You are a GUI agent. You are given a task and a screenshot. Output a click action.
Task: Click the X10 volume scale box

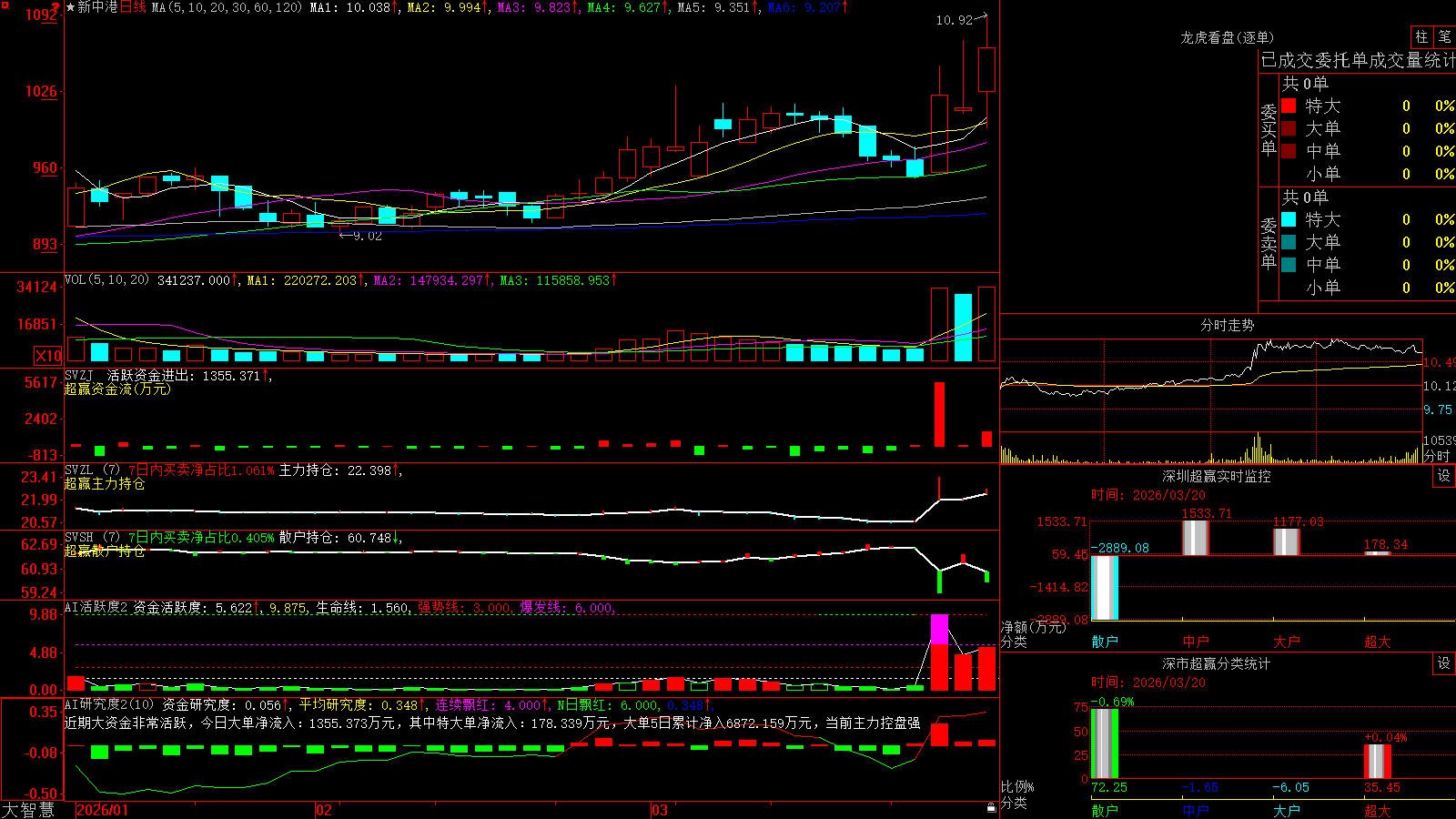(x=48, y=356)
